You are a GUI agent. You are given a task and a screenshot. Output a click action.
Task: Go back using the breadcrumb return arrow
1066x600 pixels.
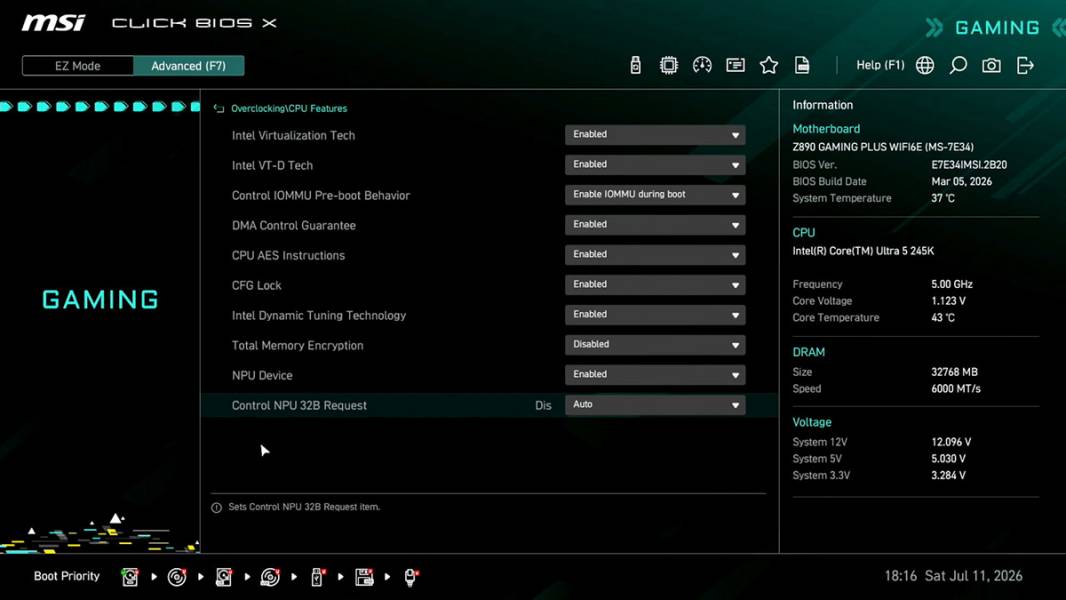[x=218, y=109]
